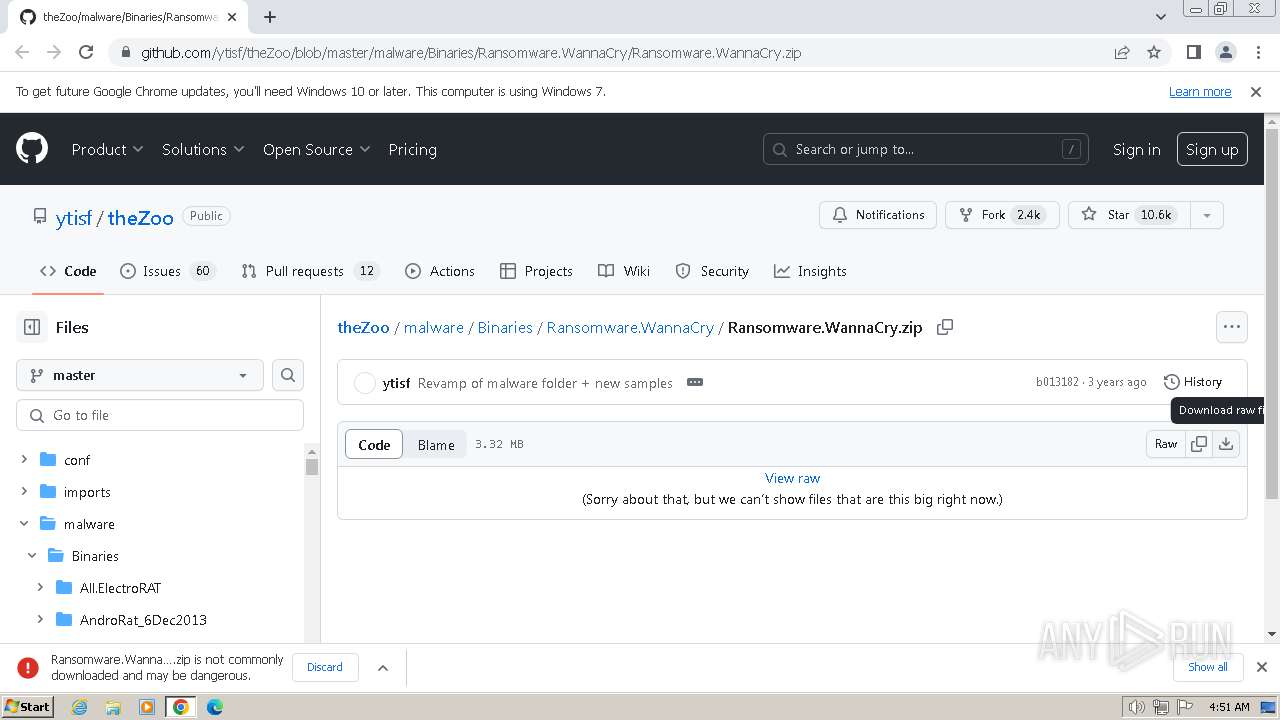Screen dimensions: 1280x720
Task: Expand the imports folder chevron
Action: [x=24, y=492]
